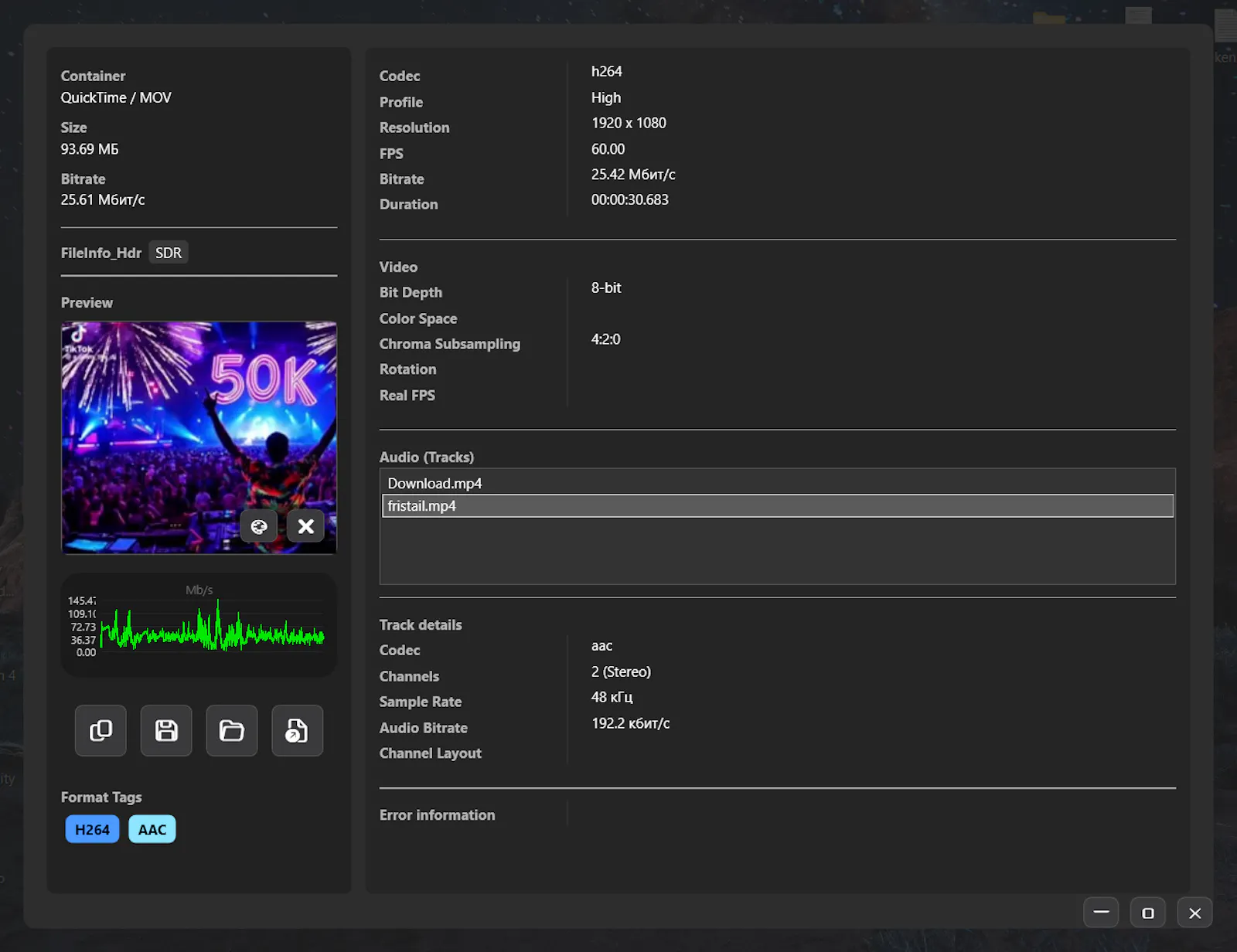Open a file with the folder icon
This screenshot has height=952, width=1237.
[232, 730]
